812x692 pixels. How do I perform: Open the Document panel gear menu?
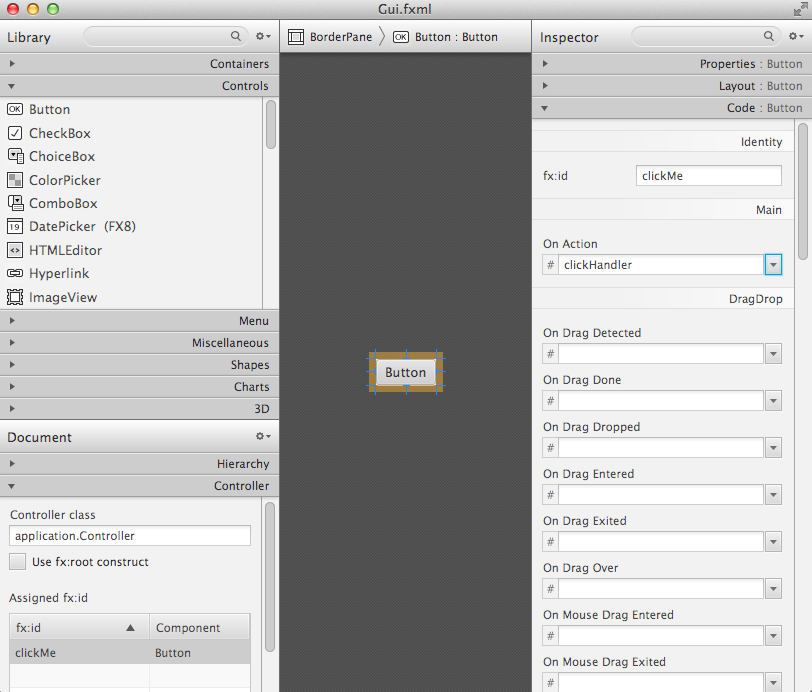(262, 436)
